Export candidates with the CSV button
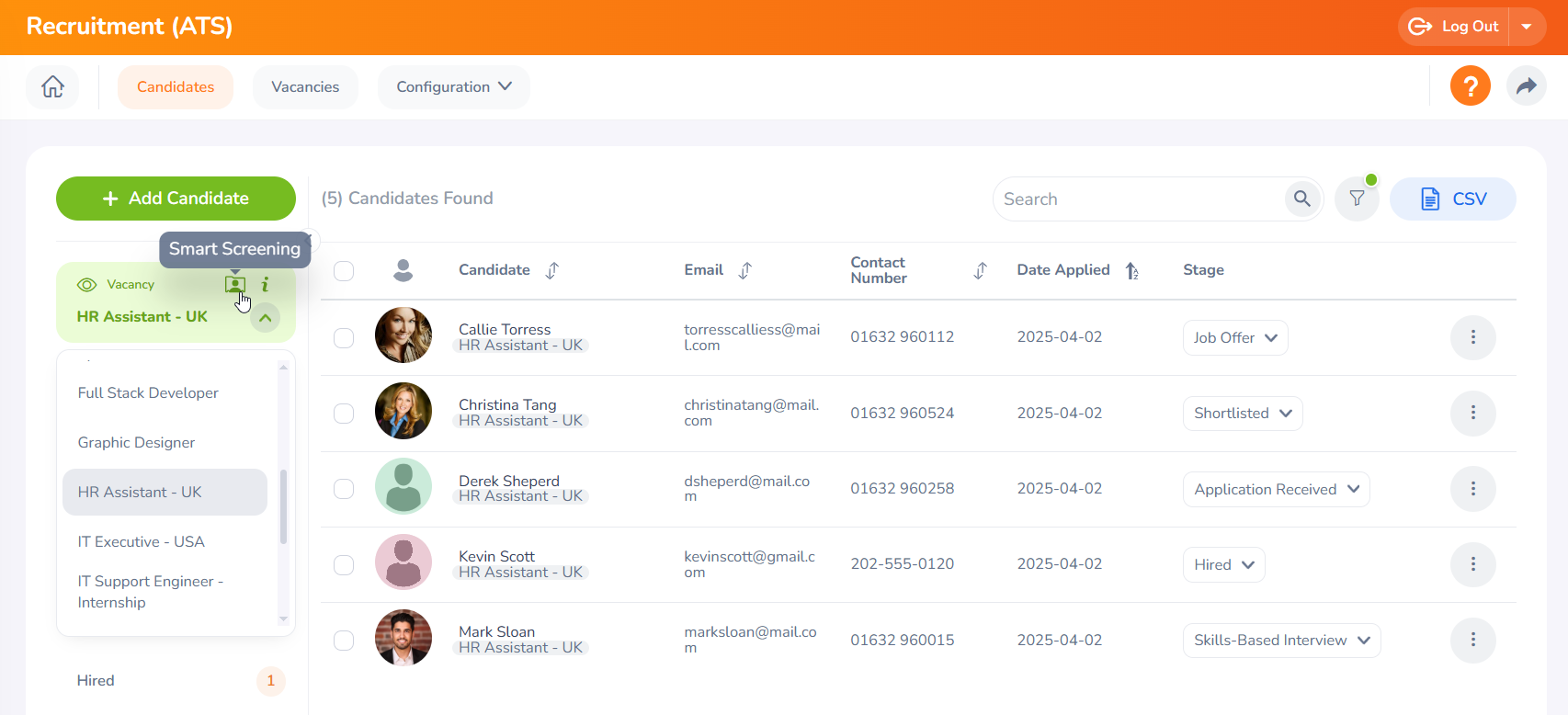The width and height of the screenshot is (1568, 715). point(1452,199)
